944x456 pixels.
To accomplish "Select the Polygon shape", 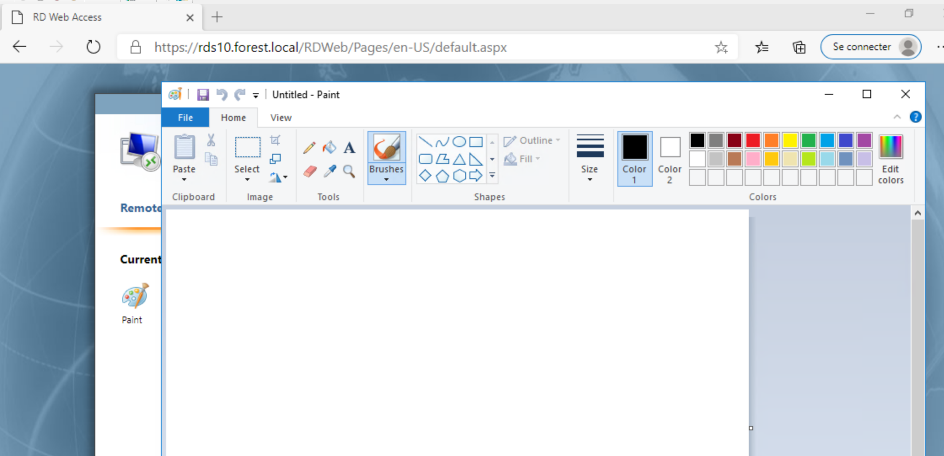I will pyautogui.click(x=442, y=159).
